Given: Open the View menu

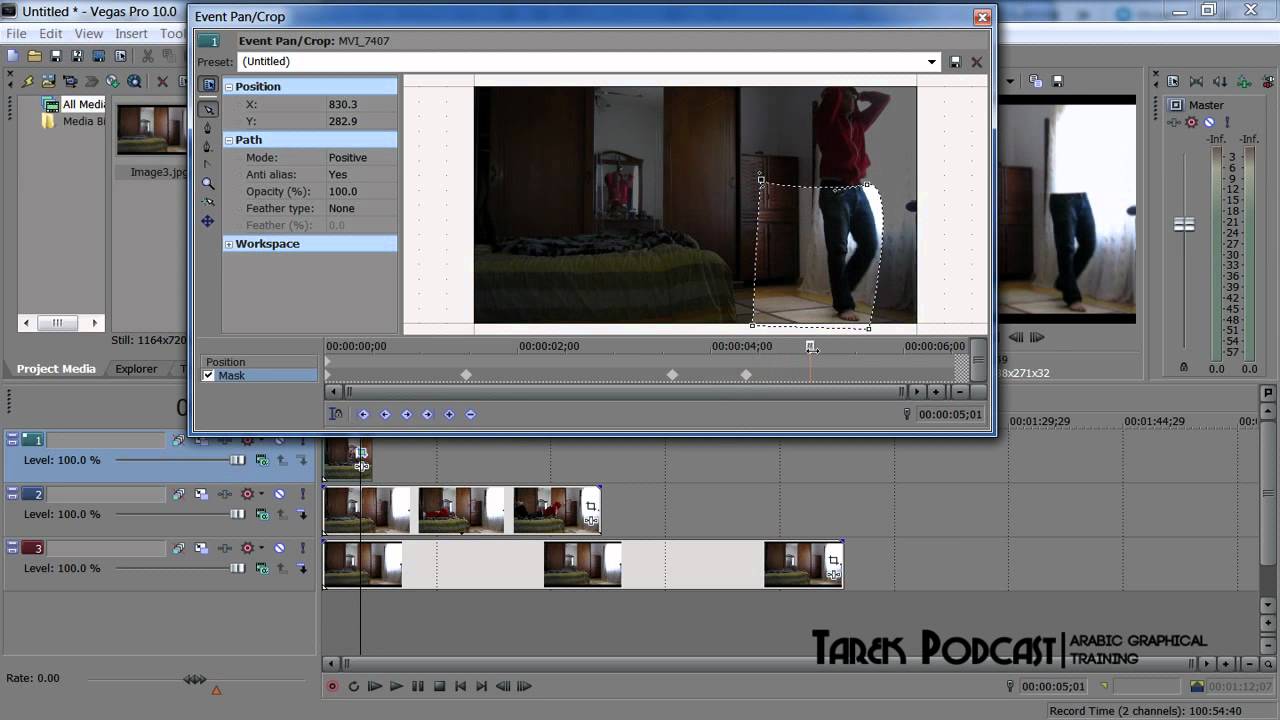Looking at the screenshot, I should pos(88,34).
